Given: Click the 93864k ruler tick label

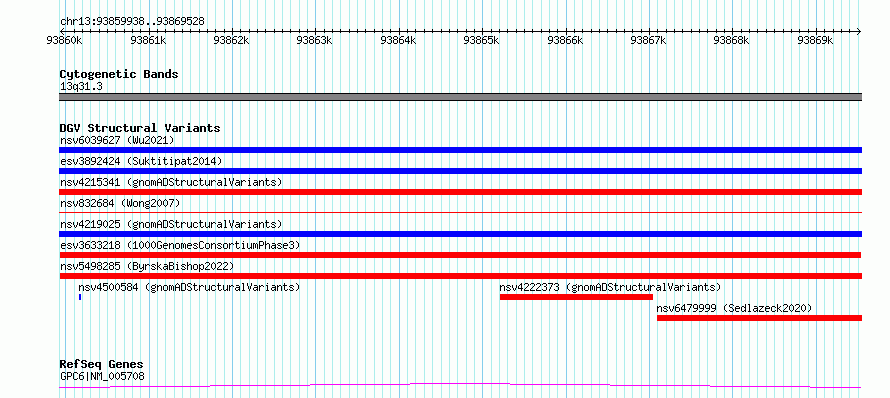Looking at the screenshot, I should [x=398, y=40].
